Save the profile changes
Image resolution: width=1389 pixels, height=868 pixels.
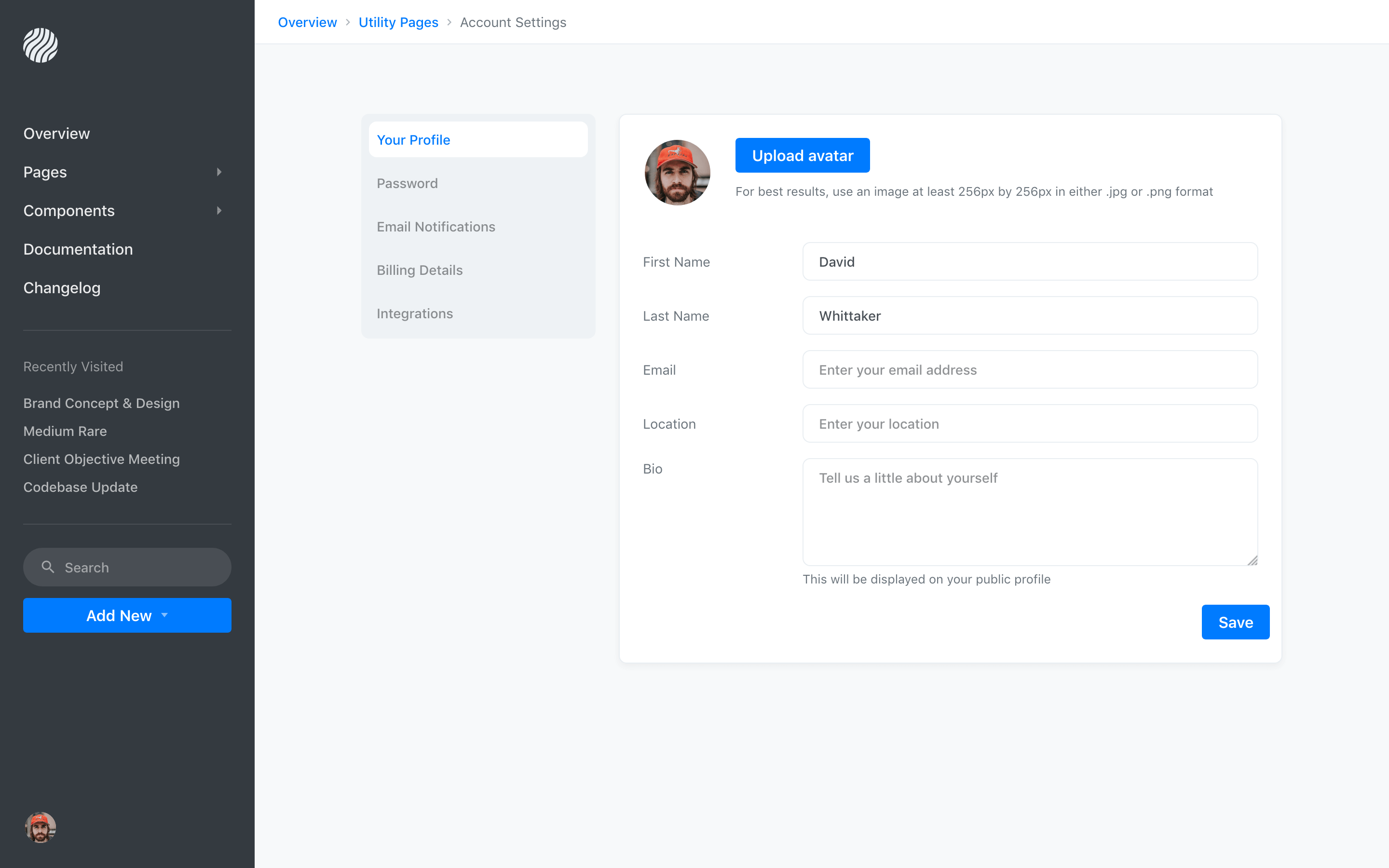point(1235,622)
